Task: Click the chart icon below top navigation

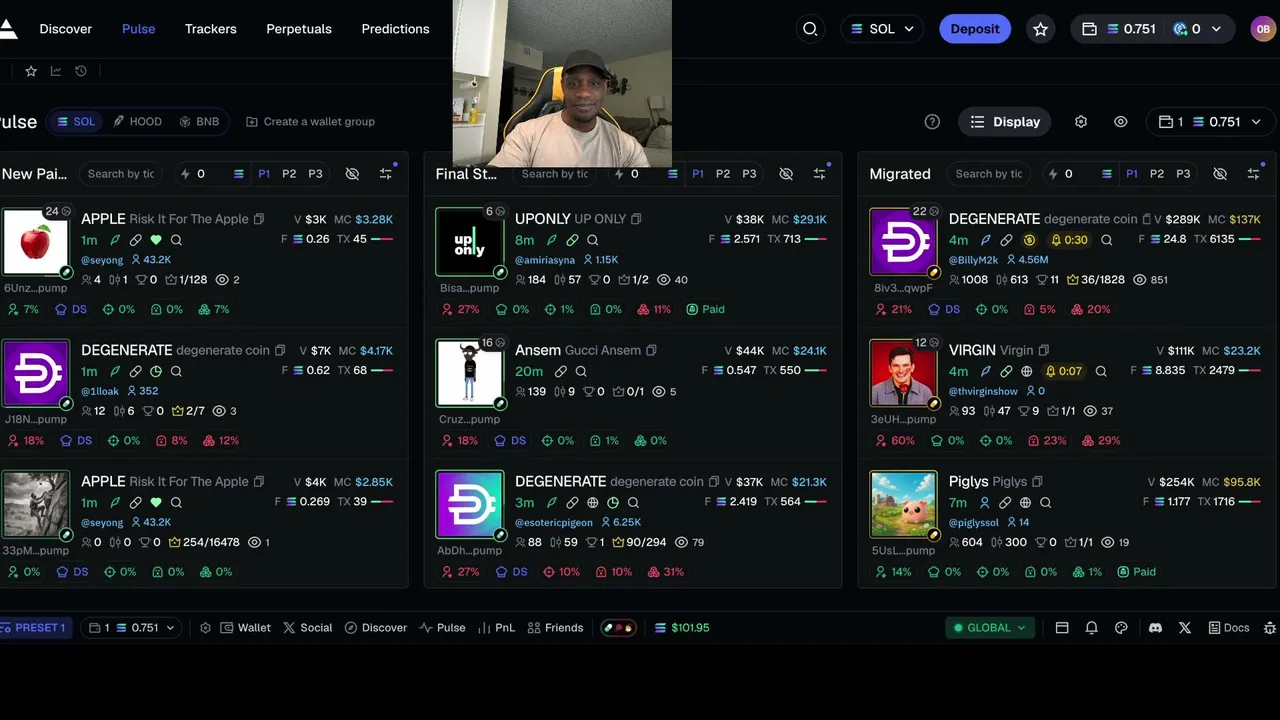Action: click(56, 71)
